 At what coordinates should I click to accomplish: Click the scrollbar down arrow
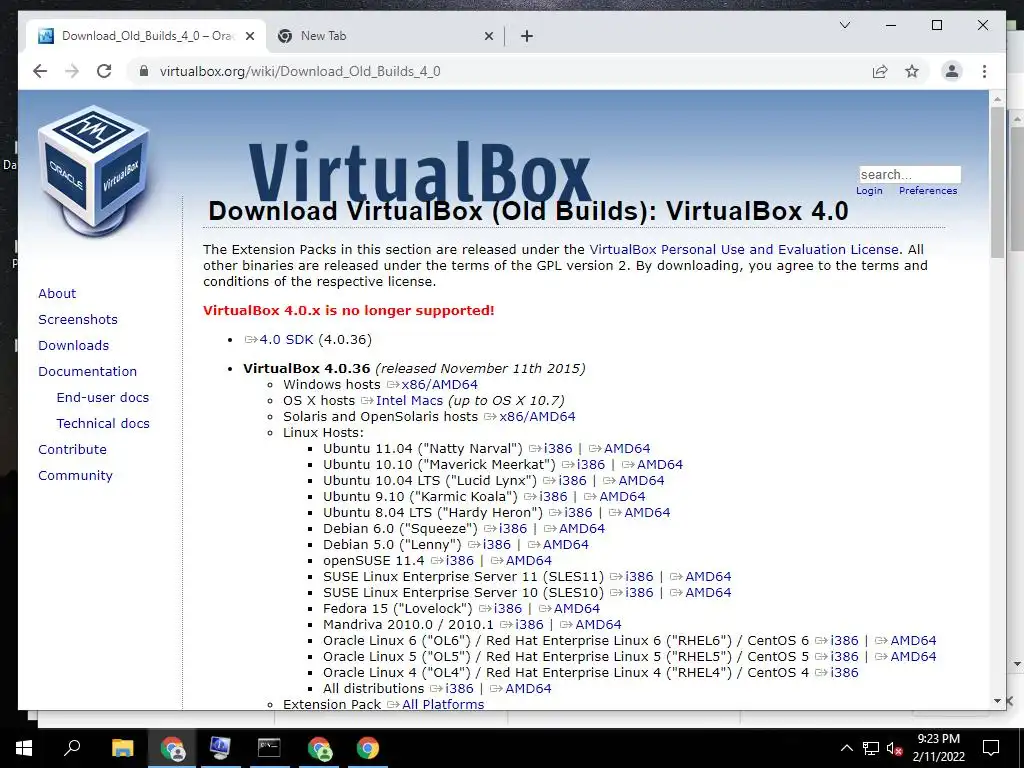(x=997, y=701)
